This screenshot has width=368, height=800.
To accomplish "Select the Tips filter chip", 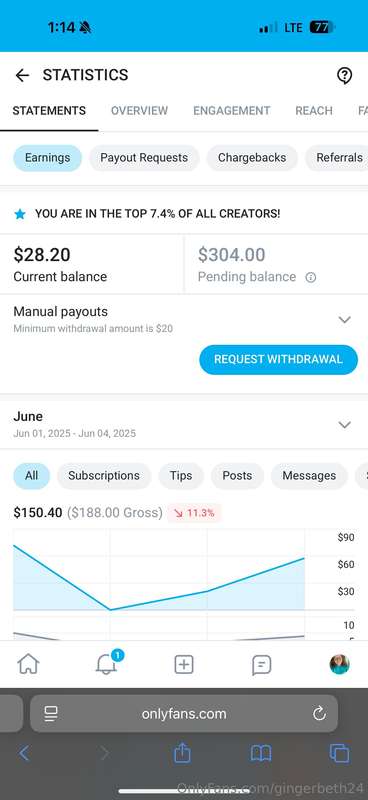I will (x=181, y=476).
